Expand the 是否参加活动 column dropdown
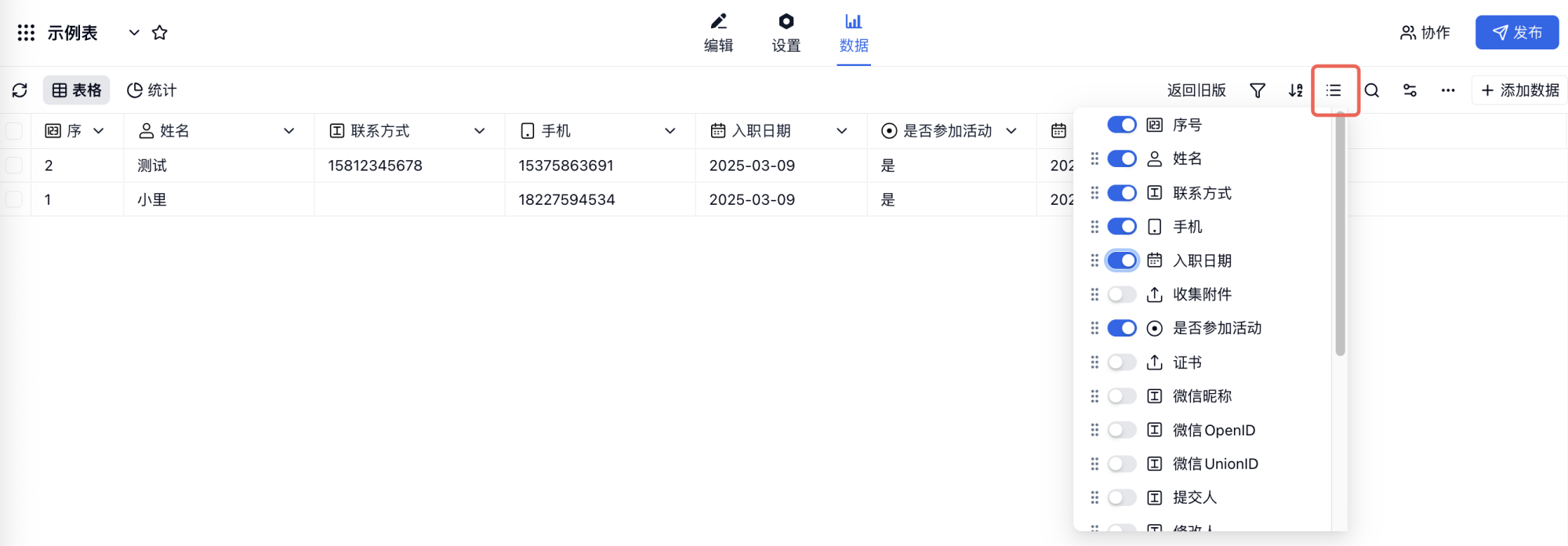Image resolution: width=1568 pixels, height=546 pixels. (x=1011, y=131)
